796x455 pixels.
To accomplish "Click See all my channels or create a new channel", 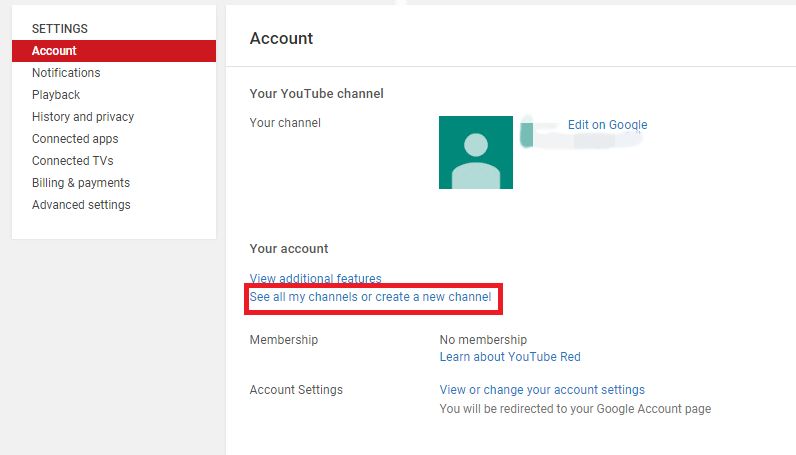I will point(370,297).
